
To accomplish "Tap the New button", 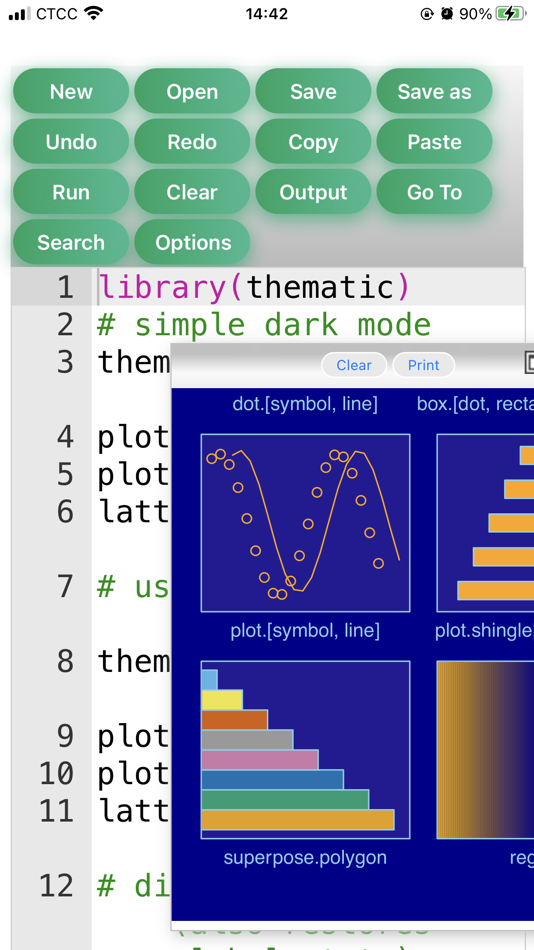I will click(x=71, y=91).
